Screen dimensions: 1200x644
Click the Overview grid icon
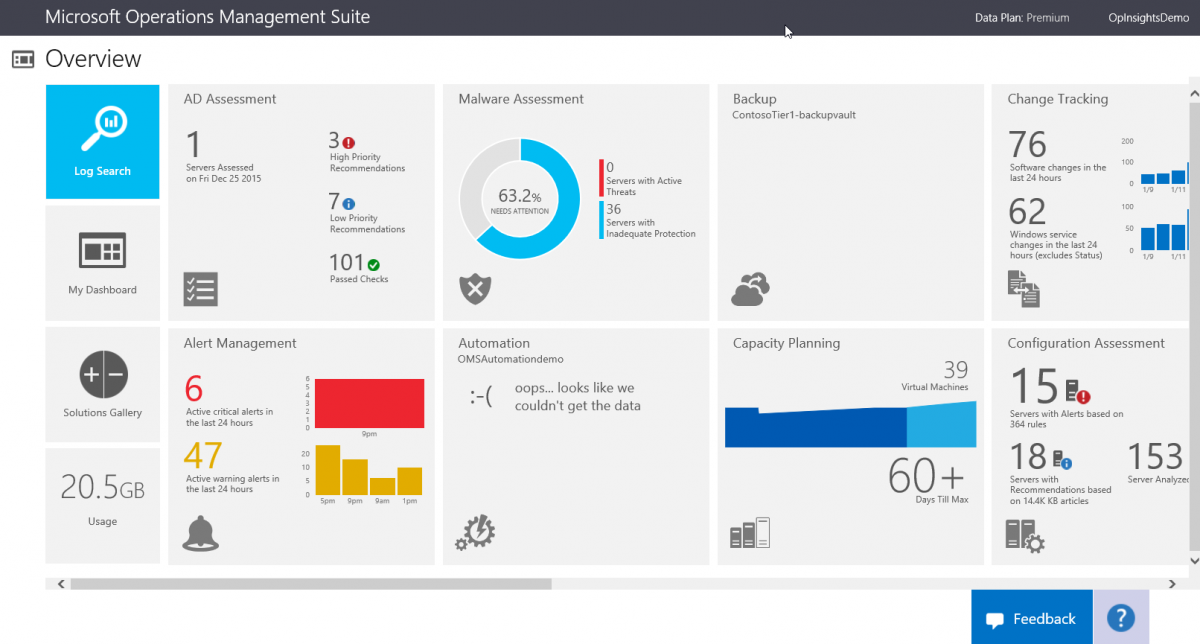click(x=22, y=59)
